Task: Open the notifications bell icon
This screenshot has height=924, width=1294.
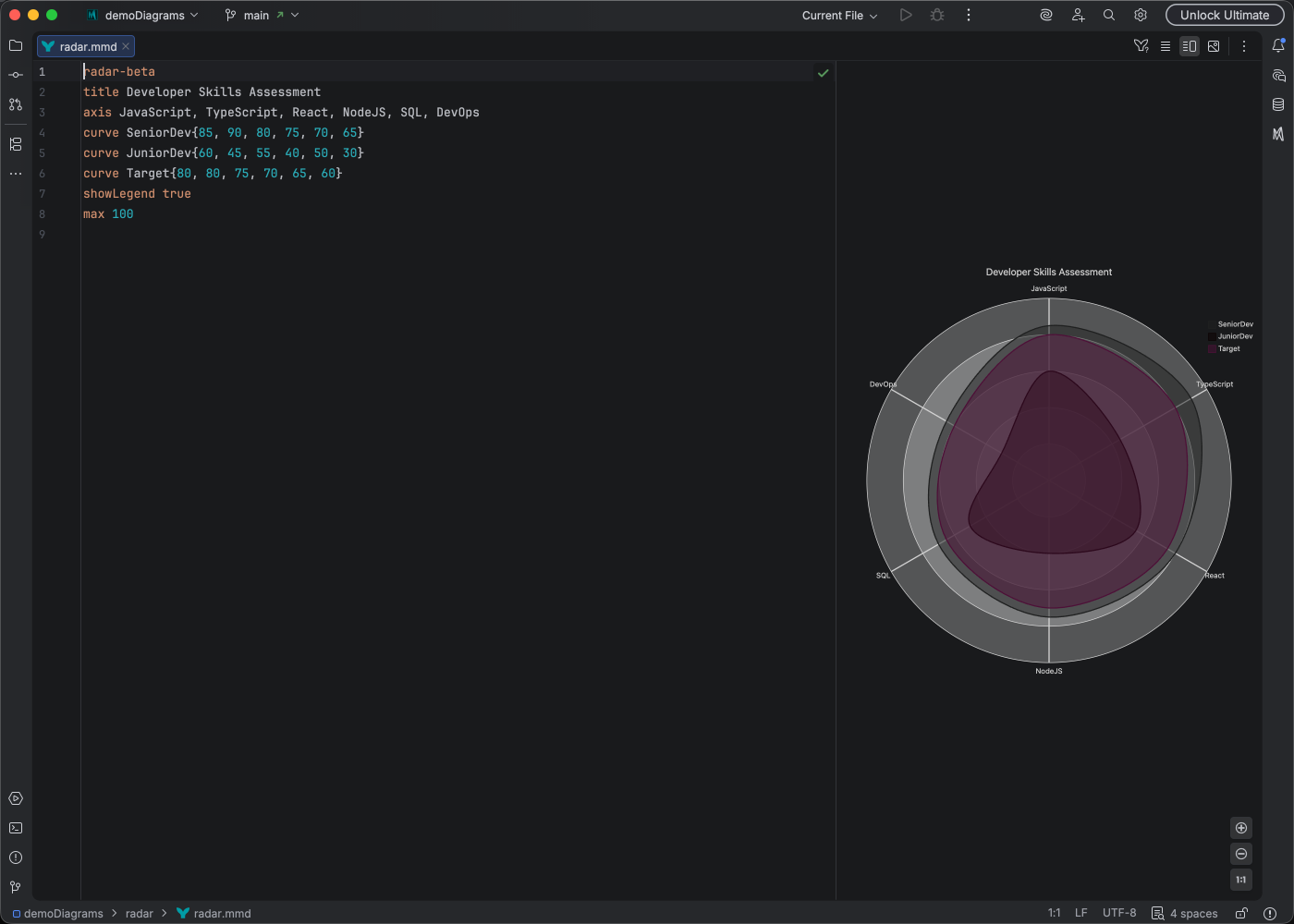Action: [x=1279, y=44]
